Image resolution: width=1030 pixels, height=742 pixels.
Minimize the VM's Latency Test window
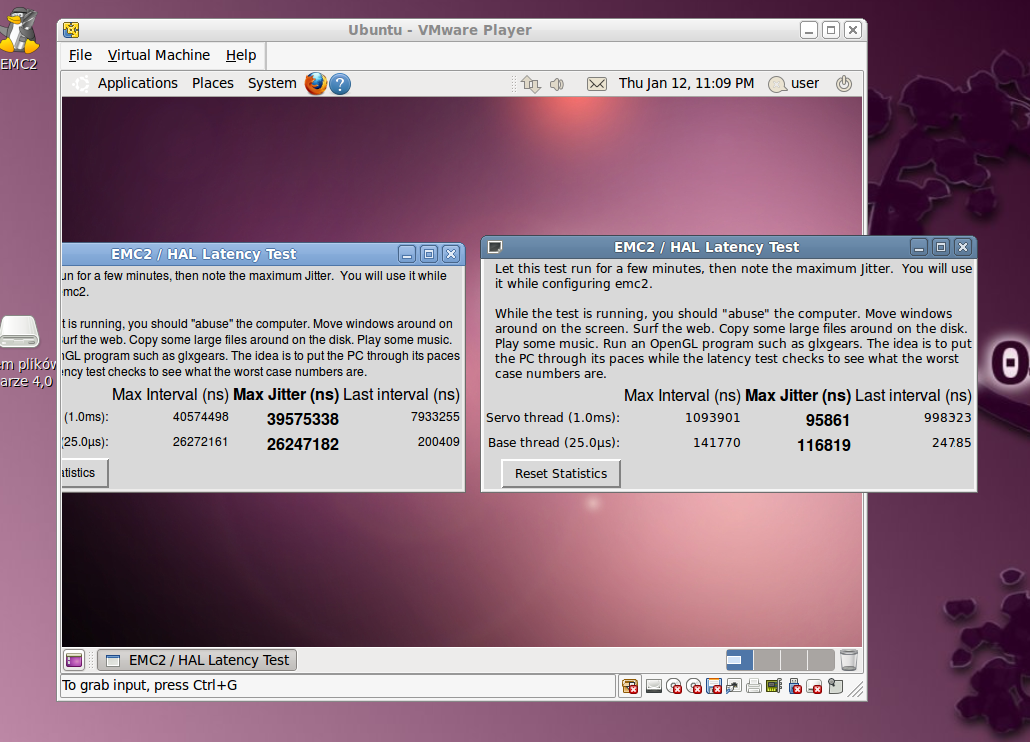pos(407,254)
